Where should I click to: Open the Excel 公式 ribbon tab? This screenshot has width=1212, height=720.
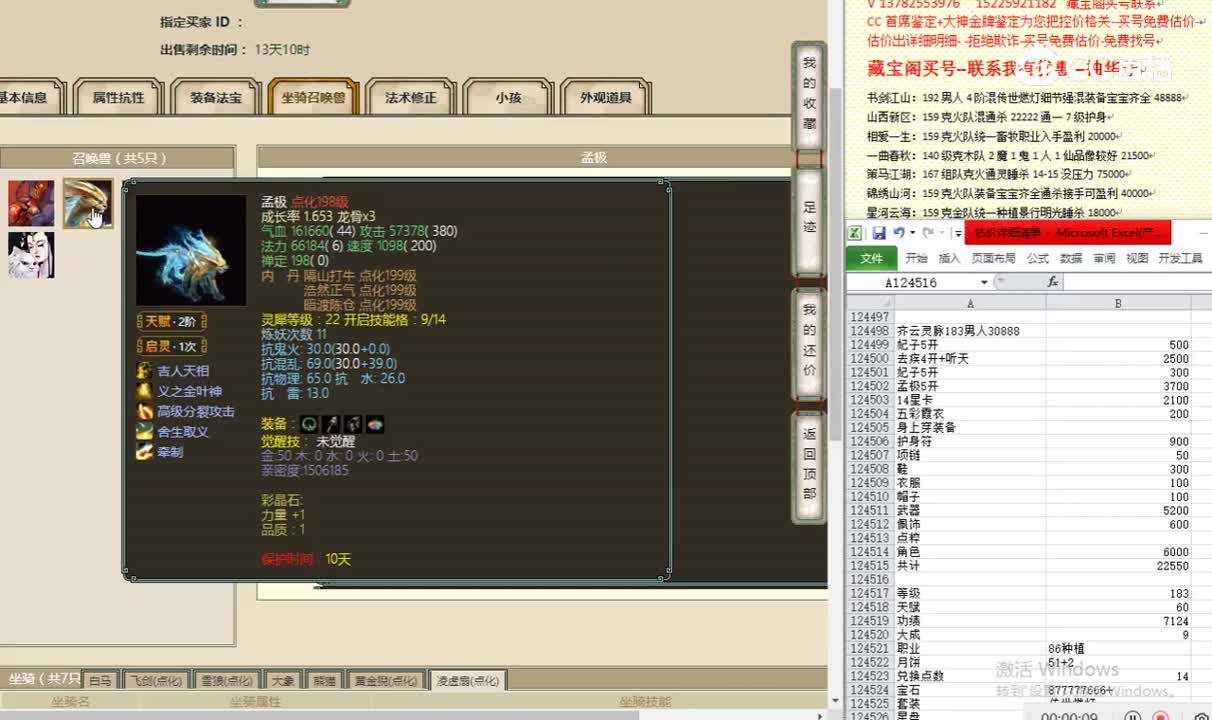point(1037,258)
